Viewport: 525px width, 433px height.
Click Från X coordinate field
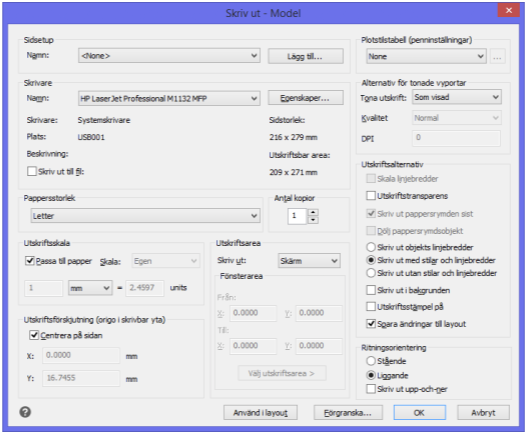click(253, 313)
